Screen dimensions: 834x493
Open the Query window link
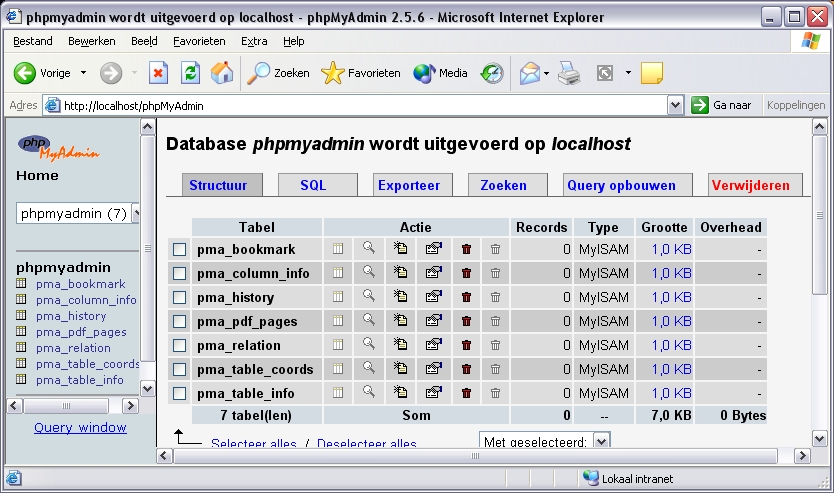(80, 427)
